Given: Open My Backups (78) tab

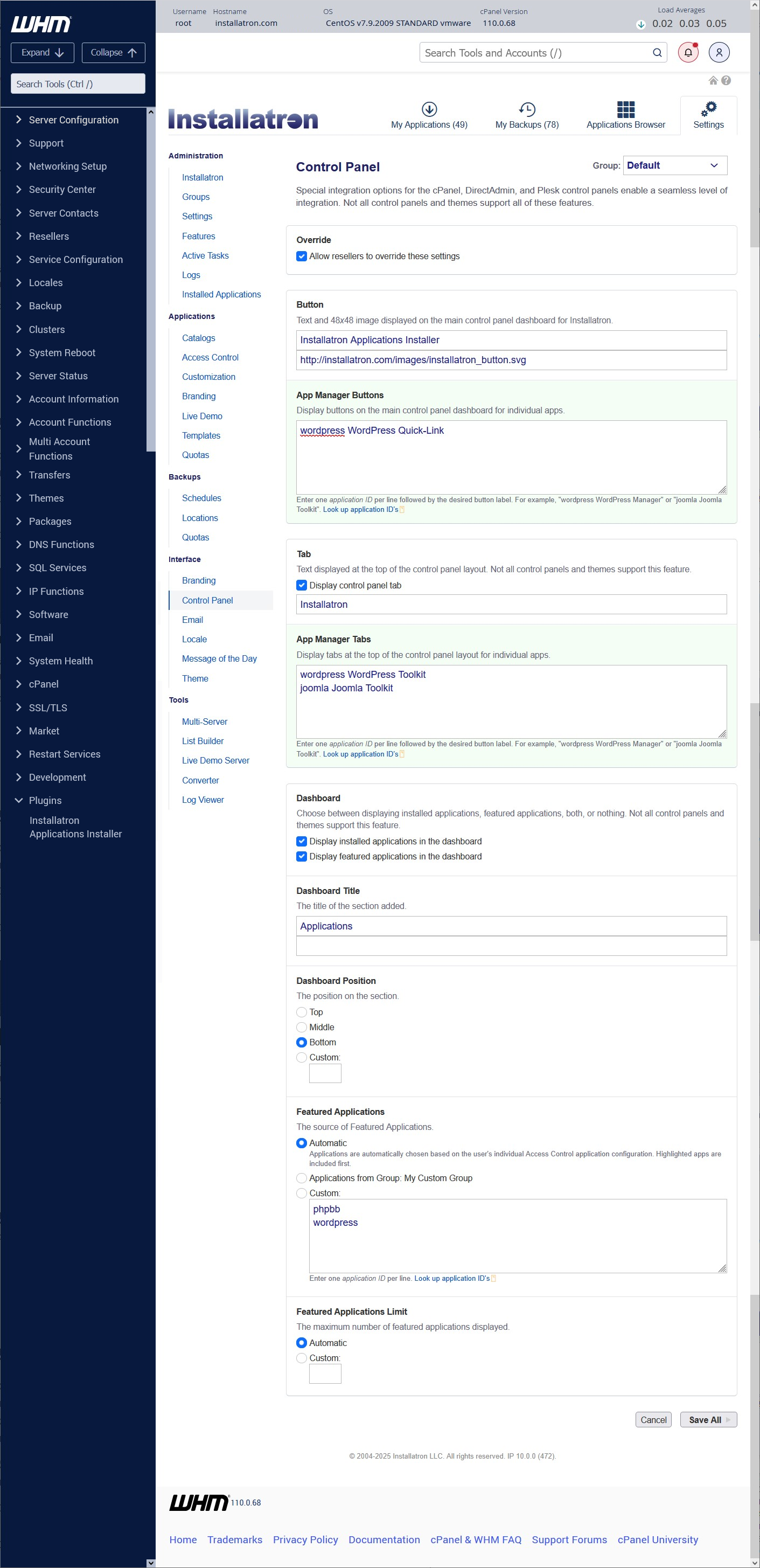Looking at the screenshot, I should [x=527, y=116].
